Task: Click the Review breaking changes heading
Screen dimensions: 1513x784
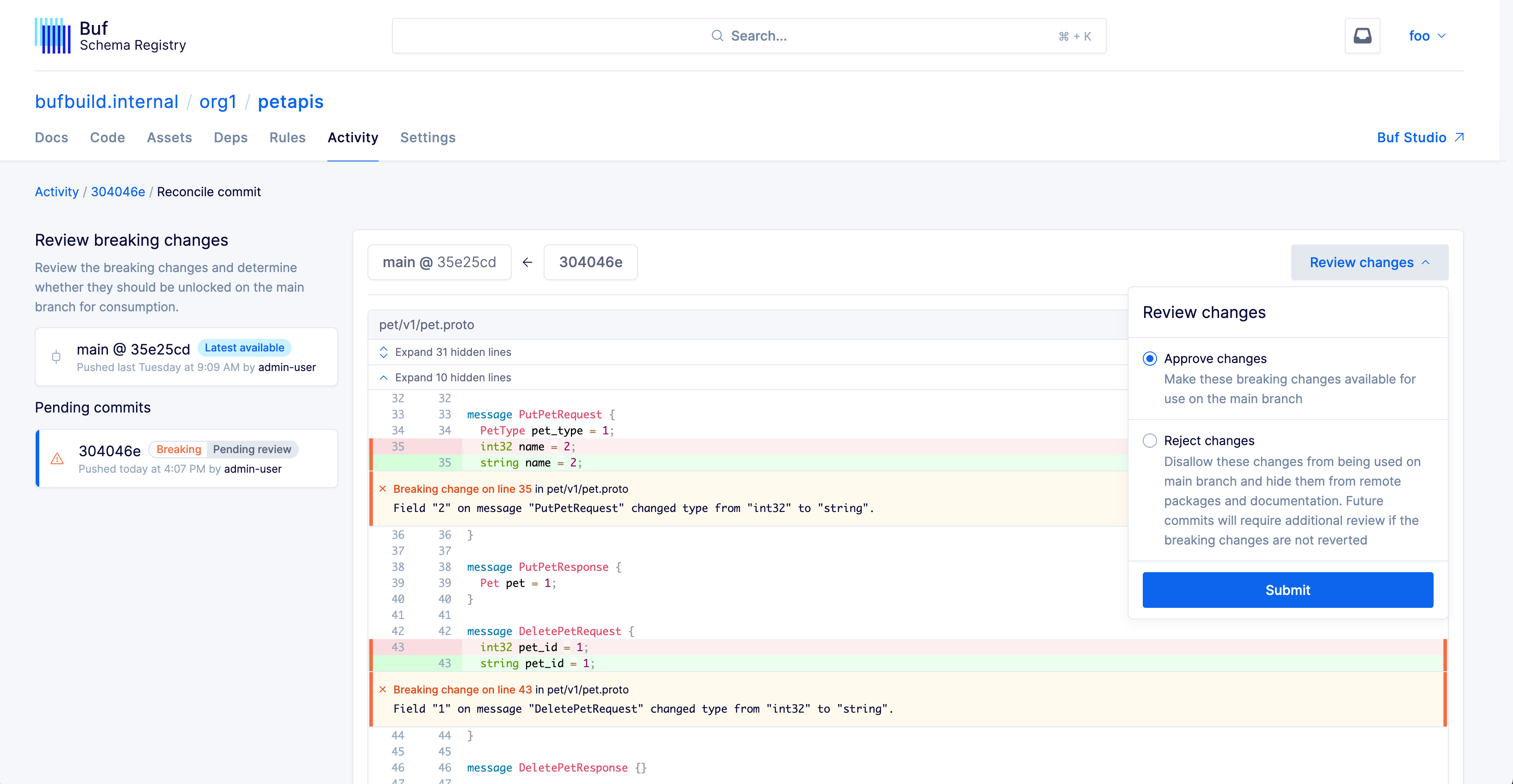Action: click(132, 240)
